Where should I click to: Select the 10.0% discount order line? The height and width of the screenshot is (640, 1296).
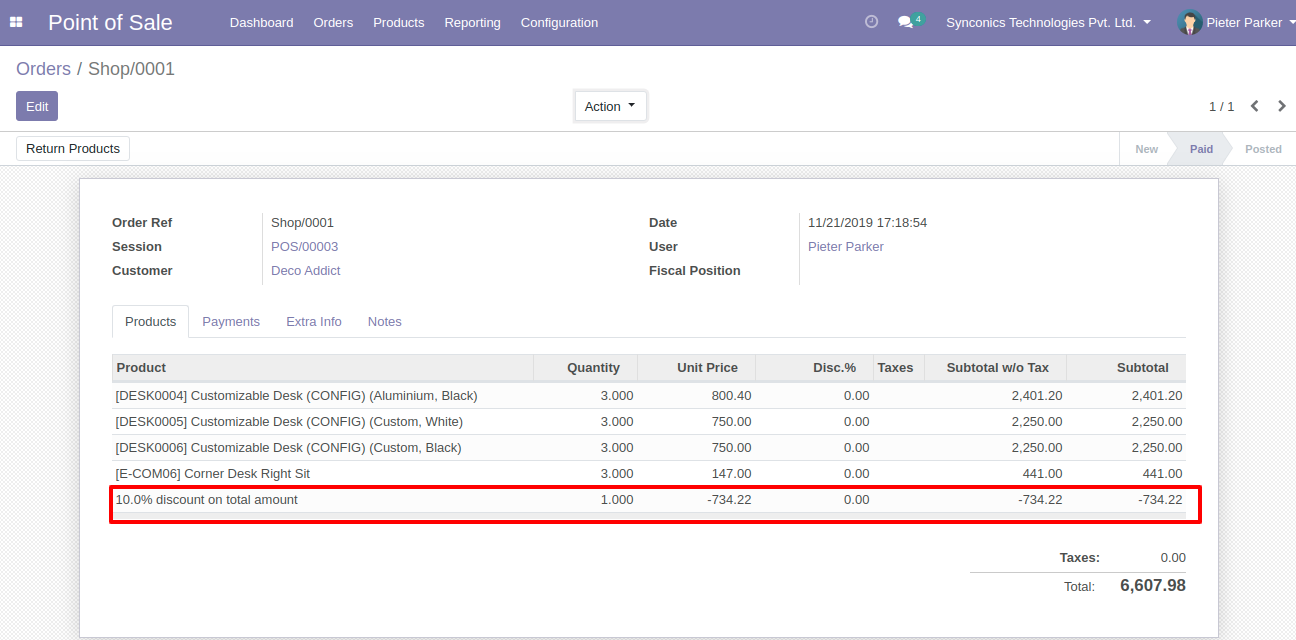point(207,499)
